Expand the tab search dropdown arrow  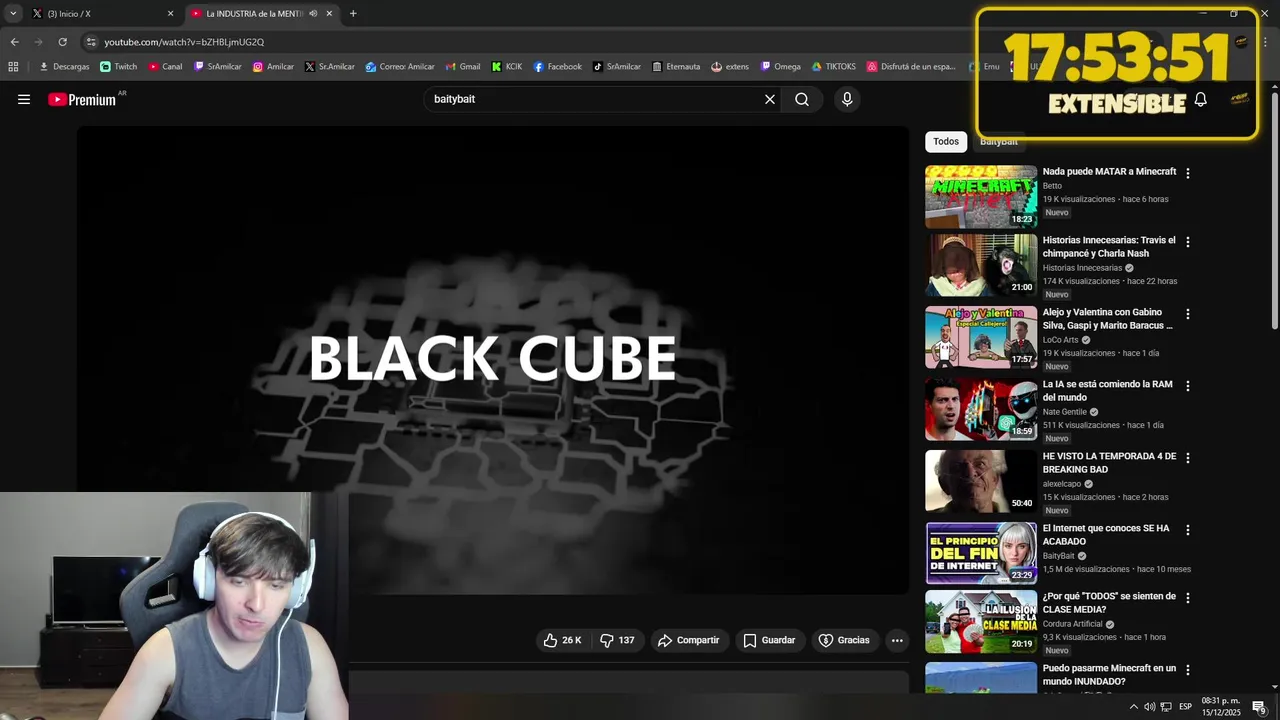(13, 14)
